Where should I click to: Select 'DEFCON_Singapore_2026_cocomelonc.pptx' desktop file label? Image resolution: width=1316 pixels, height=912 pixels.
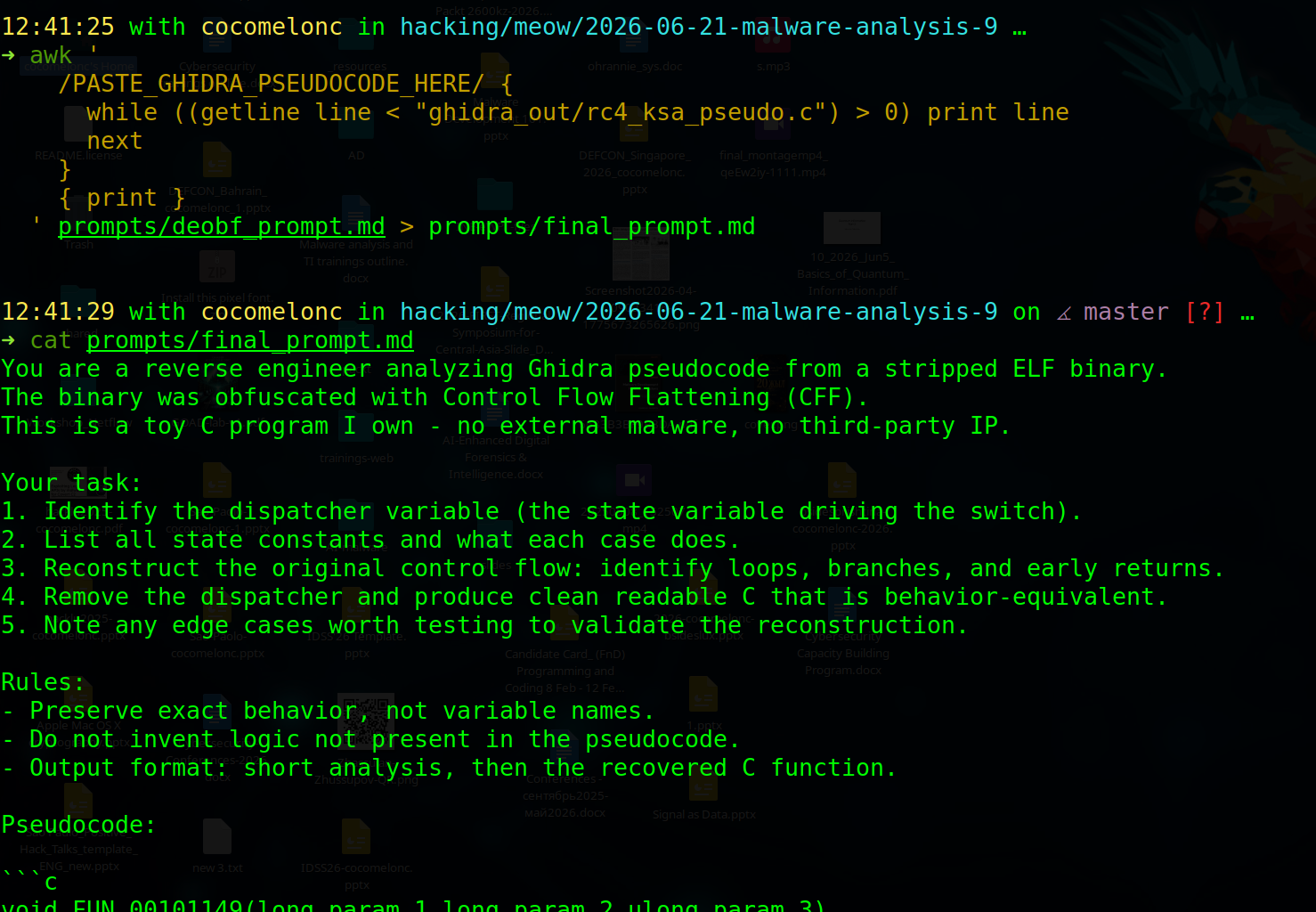click(635, 172)
